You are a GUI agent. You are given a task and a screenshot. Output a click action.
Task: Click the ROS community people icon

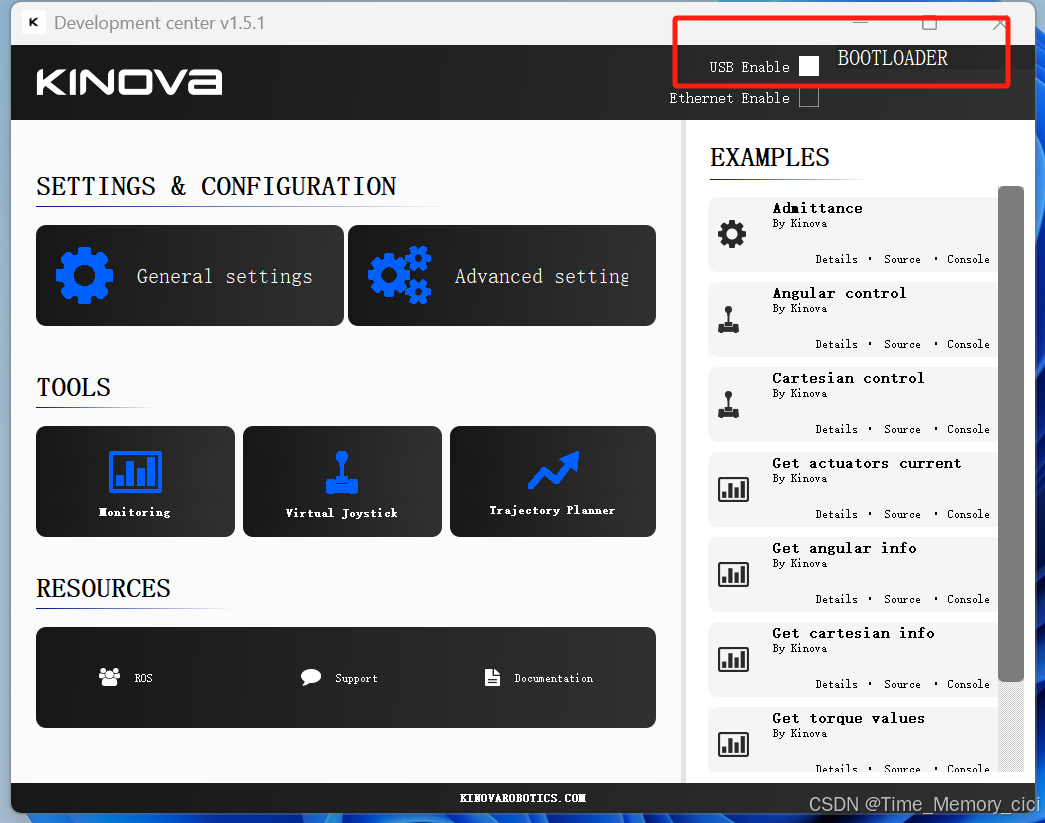(x=109, y=677)
